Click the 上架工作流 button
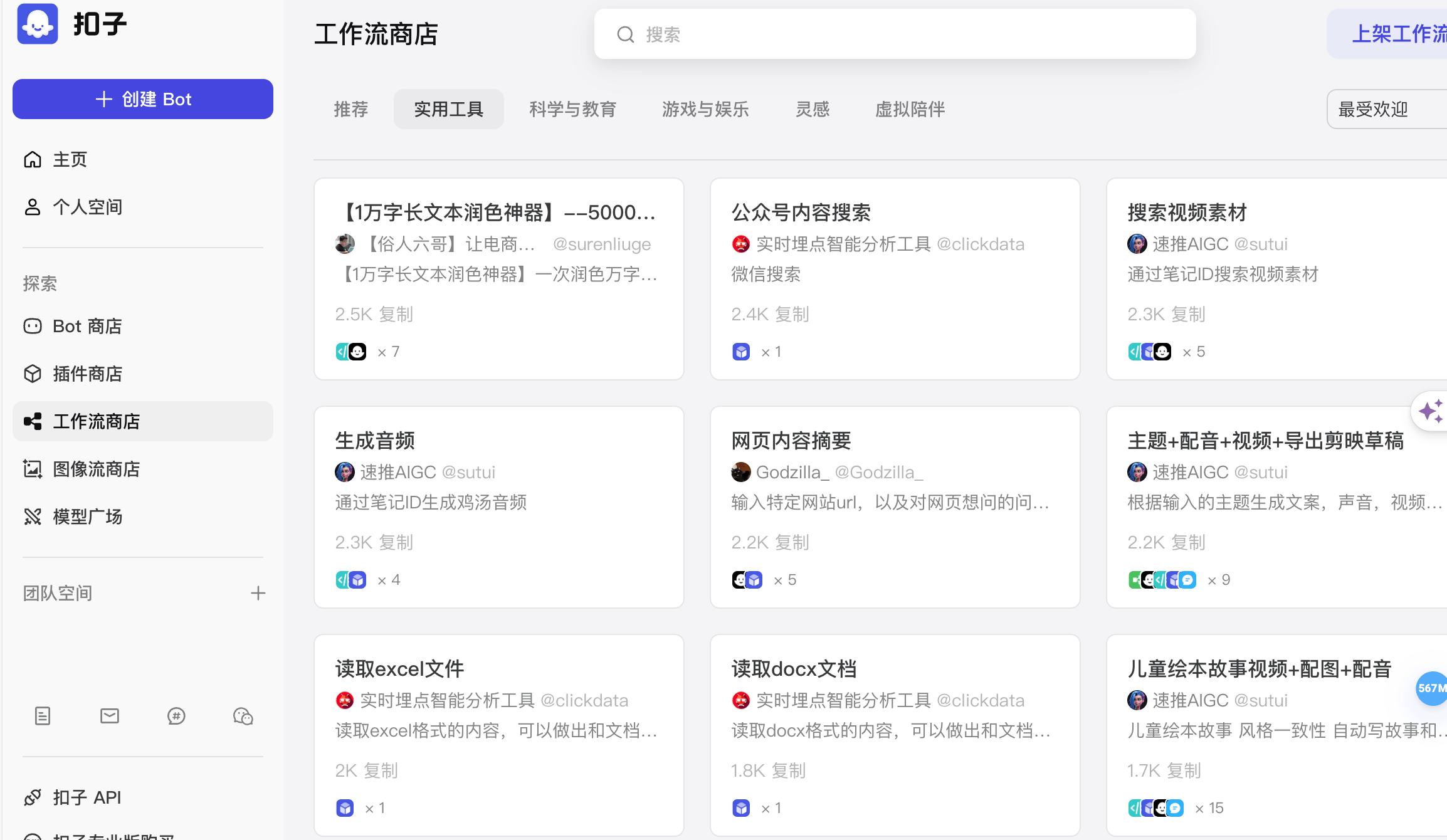The image size is (1447, 840). [1398, 34]
